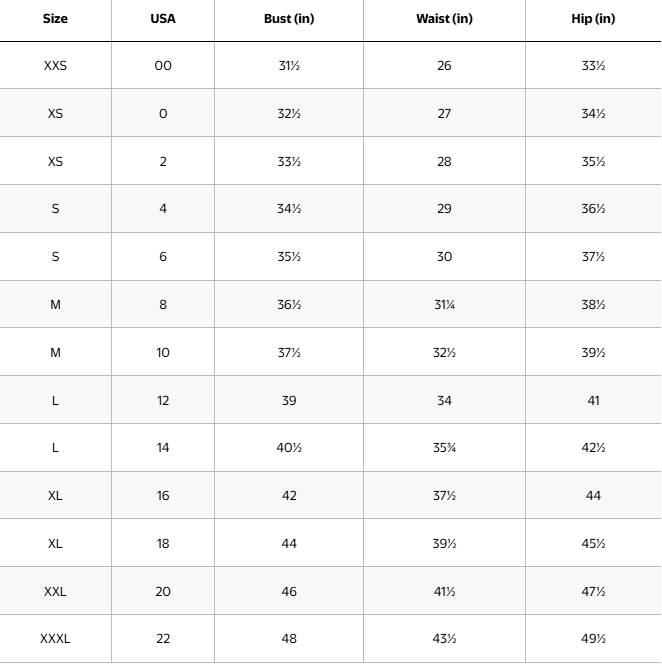662x668 pixels.
Task: Click USA size 00 cell
Action: tap(163, 66)
